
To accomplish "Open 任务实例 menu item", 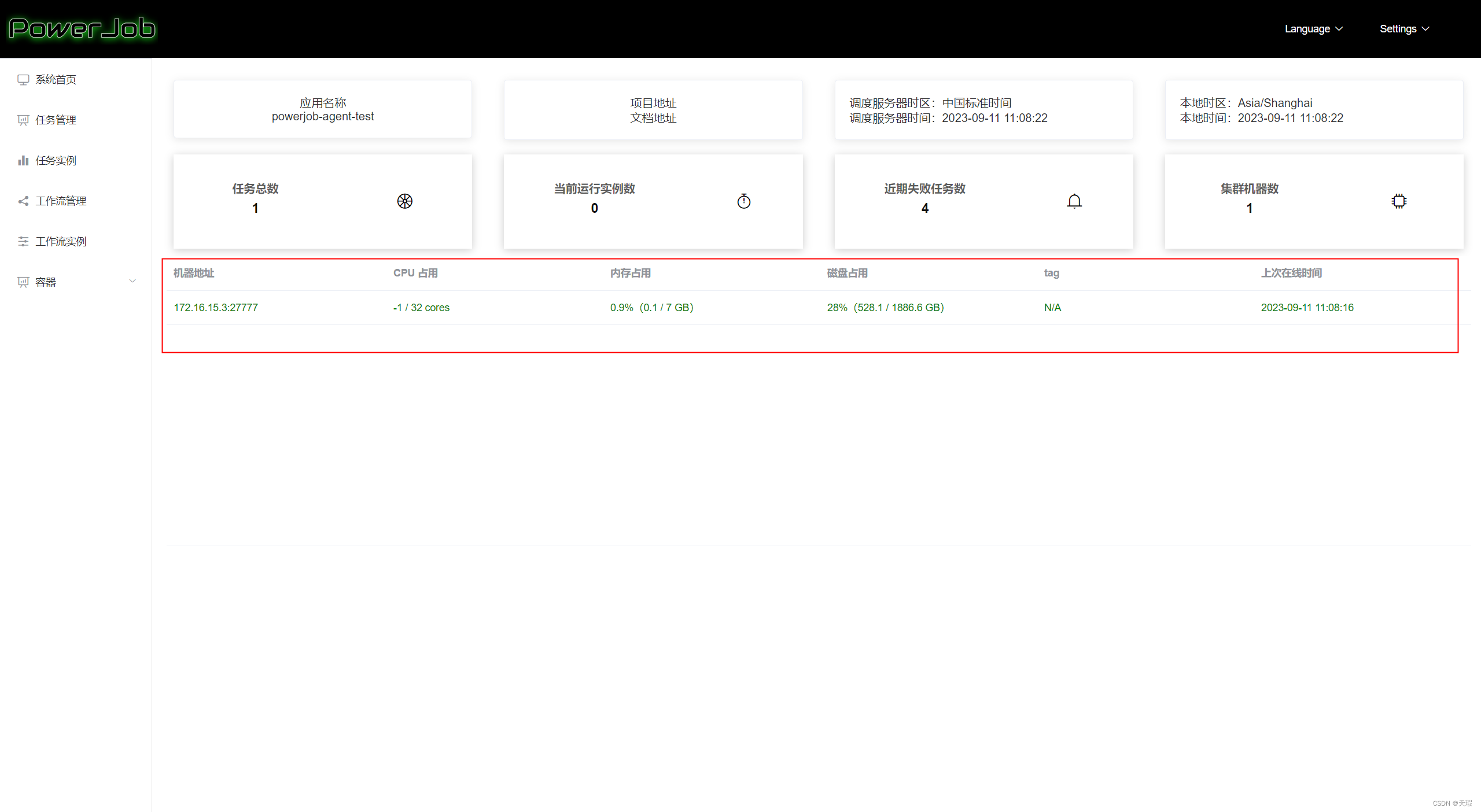I will click(76, 160).
